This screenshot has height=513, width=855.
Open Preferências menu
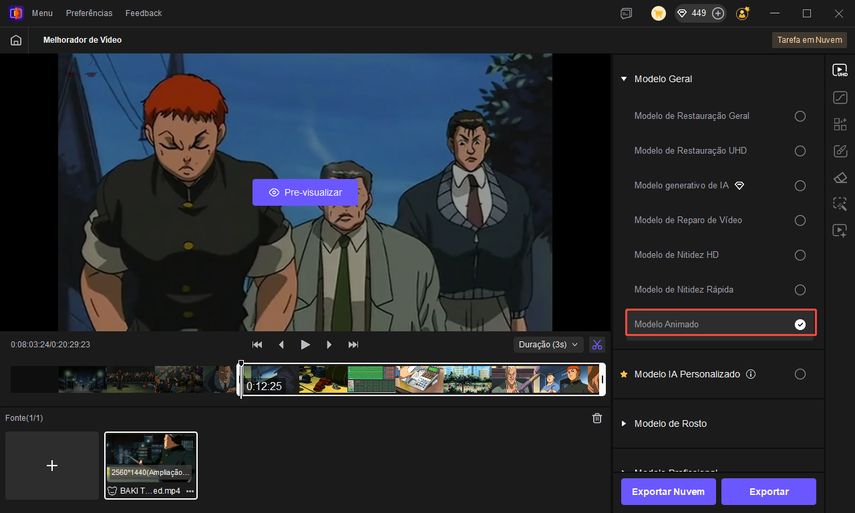pyautogui.click(x=89, y=13)
